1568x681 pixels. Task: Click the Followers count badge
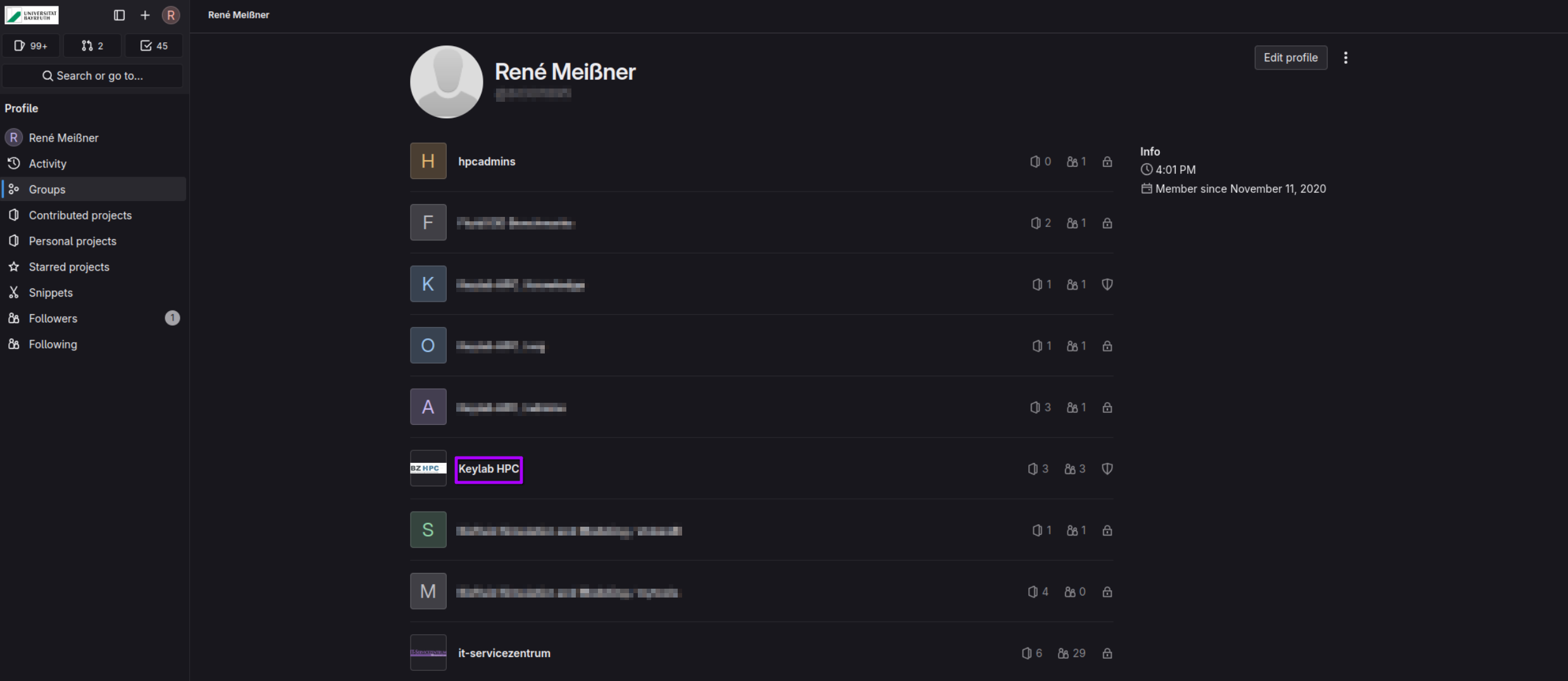[x=172, y=318]
